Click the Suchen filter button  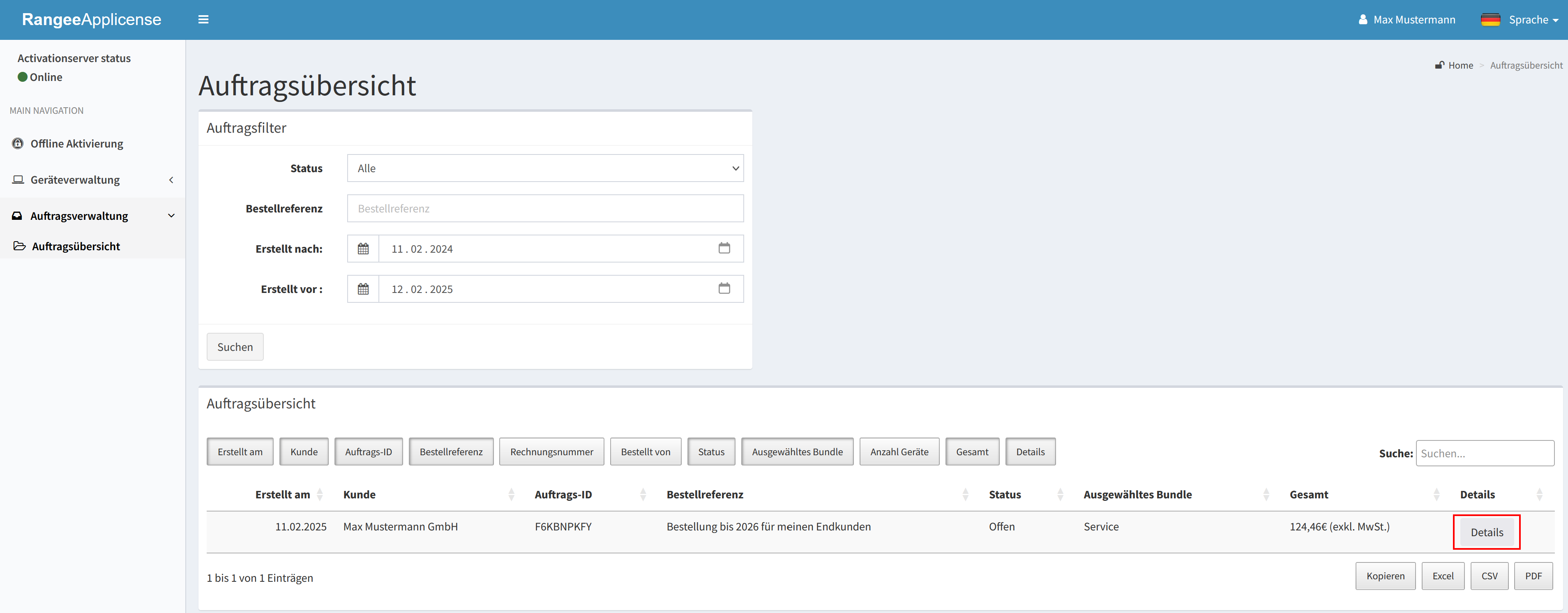coord(235,346)
